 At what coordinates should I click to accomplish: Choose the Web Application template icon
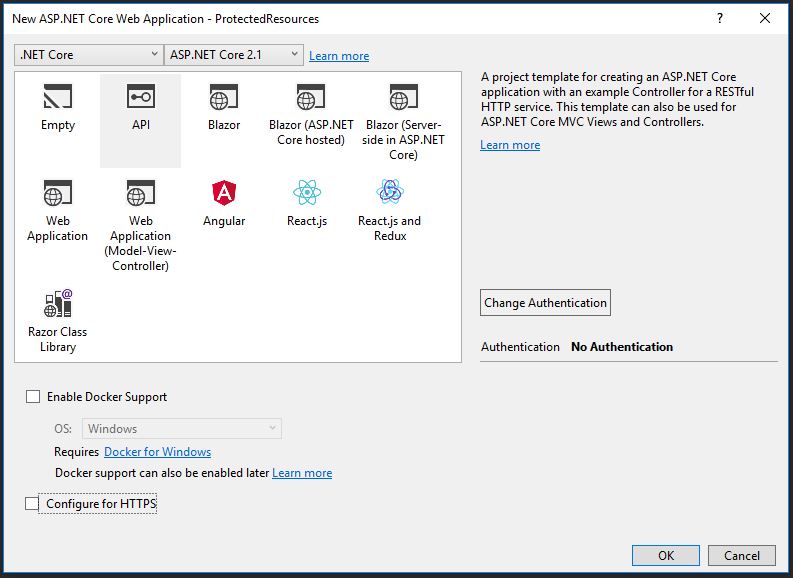(58, 193)
